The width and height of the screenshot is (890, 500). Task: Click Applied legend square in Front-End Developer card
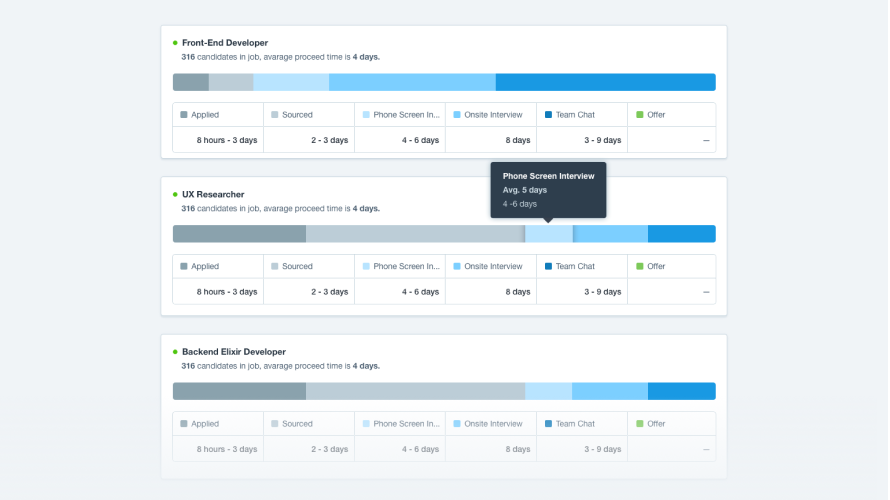[x=184, y=115]
